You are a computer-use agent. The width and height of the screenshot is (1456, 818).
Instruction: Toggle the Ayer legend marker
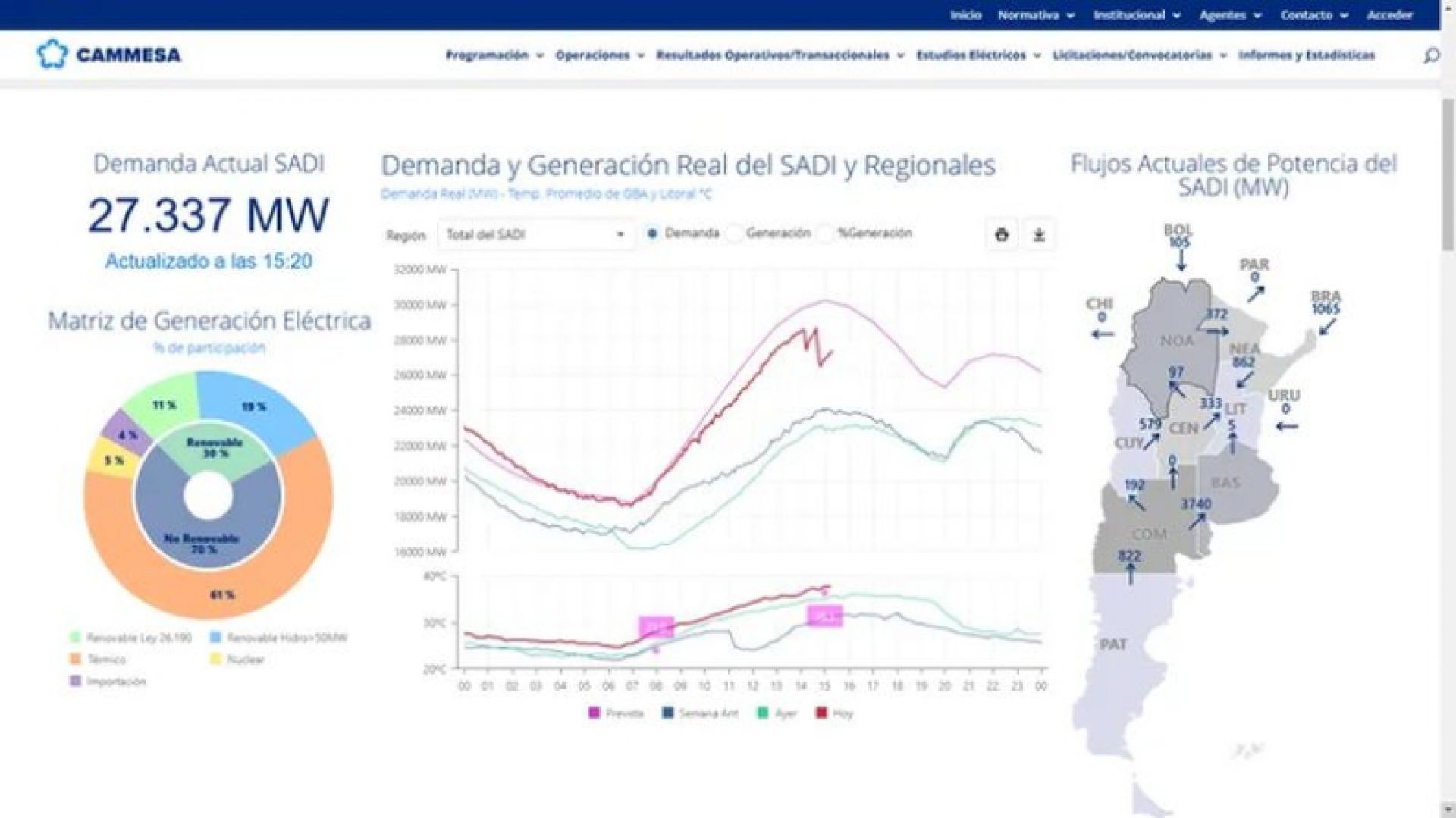(x=762, y=713)
